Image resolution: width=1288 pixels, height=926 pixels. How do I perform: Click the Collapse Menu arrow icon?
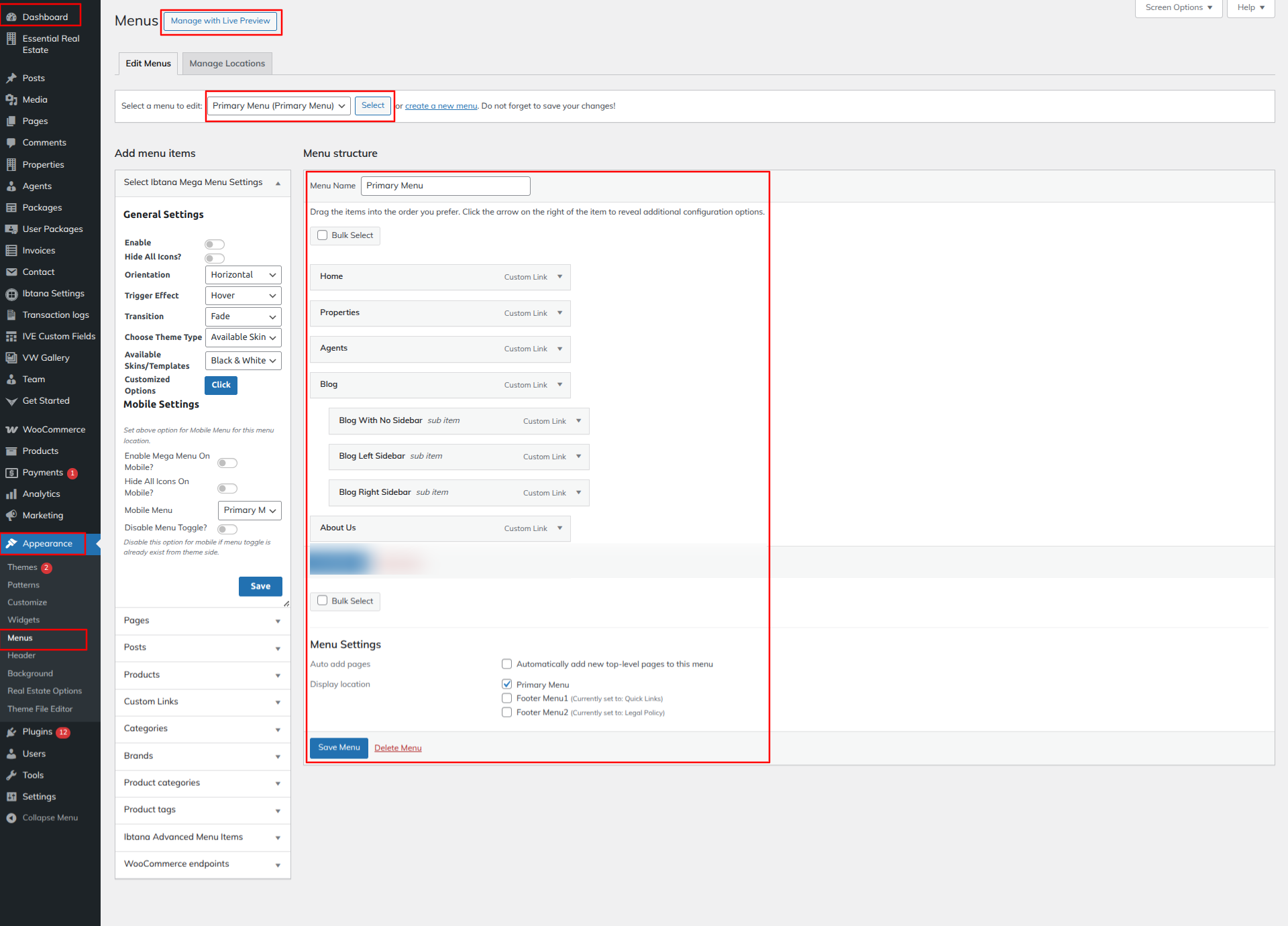point(11,818)
